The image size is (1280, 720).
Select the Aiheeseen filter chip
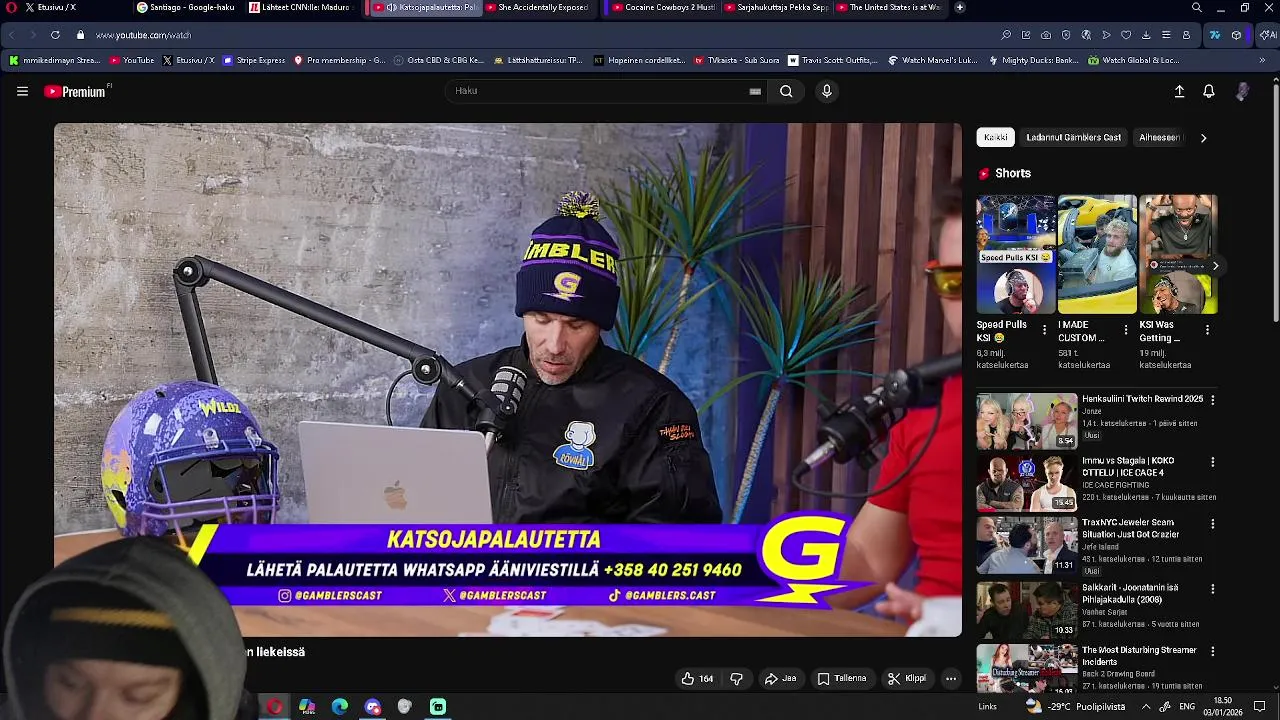click(1160, 137)
